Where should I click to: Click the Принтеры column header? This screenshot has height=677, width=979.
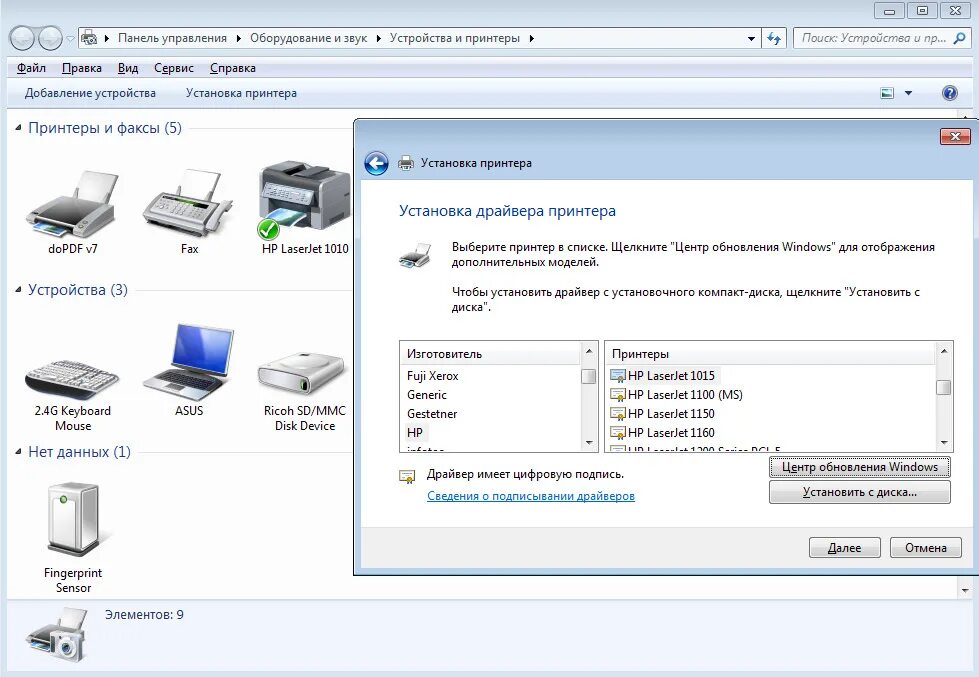click(771, 354)
